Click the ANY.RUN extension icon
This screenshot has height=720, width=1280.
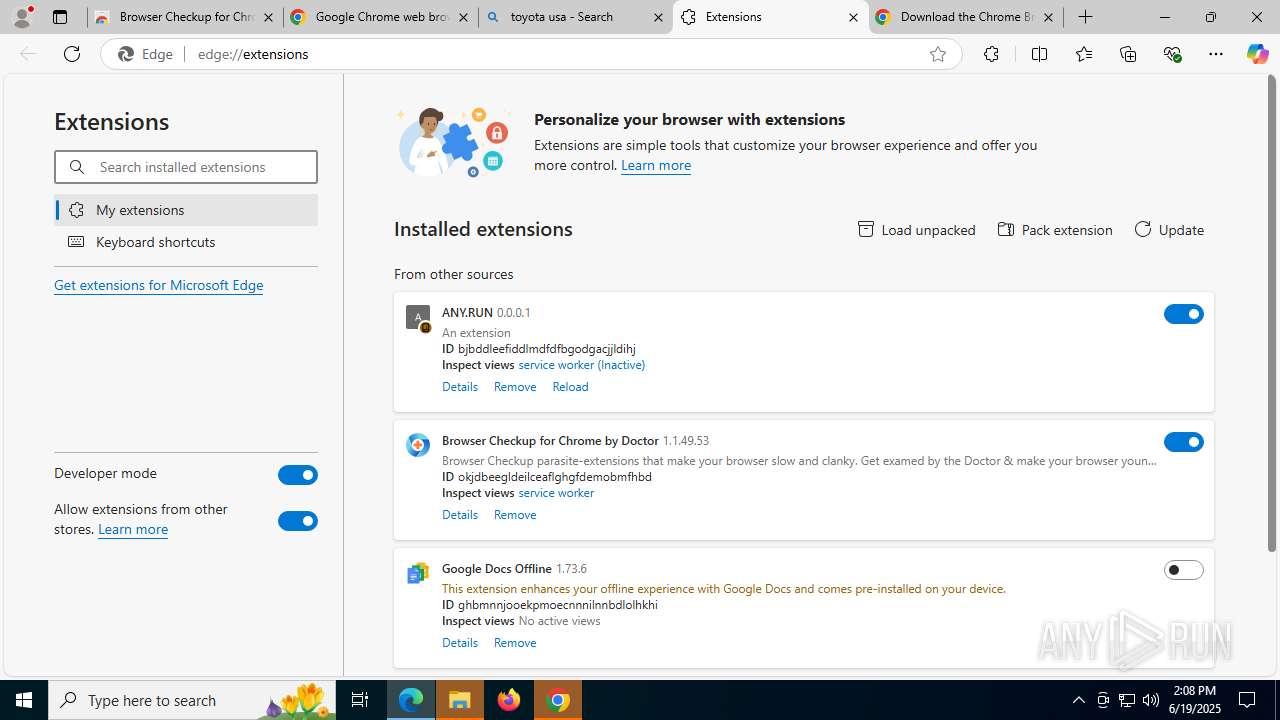(x=418, y=318)
